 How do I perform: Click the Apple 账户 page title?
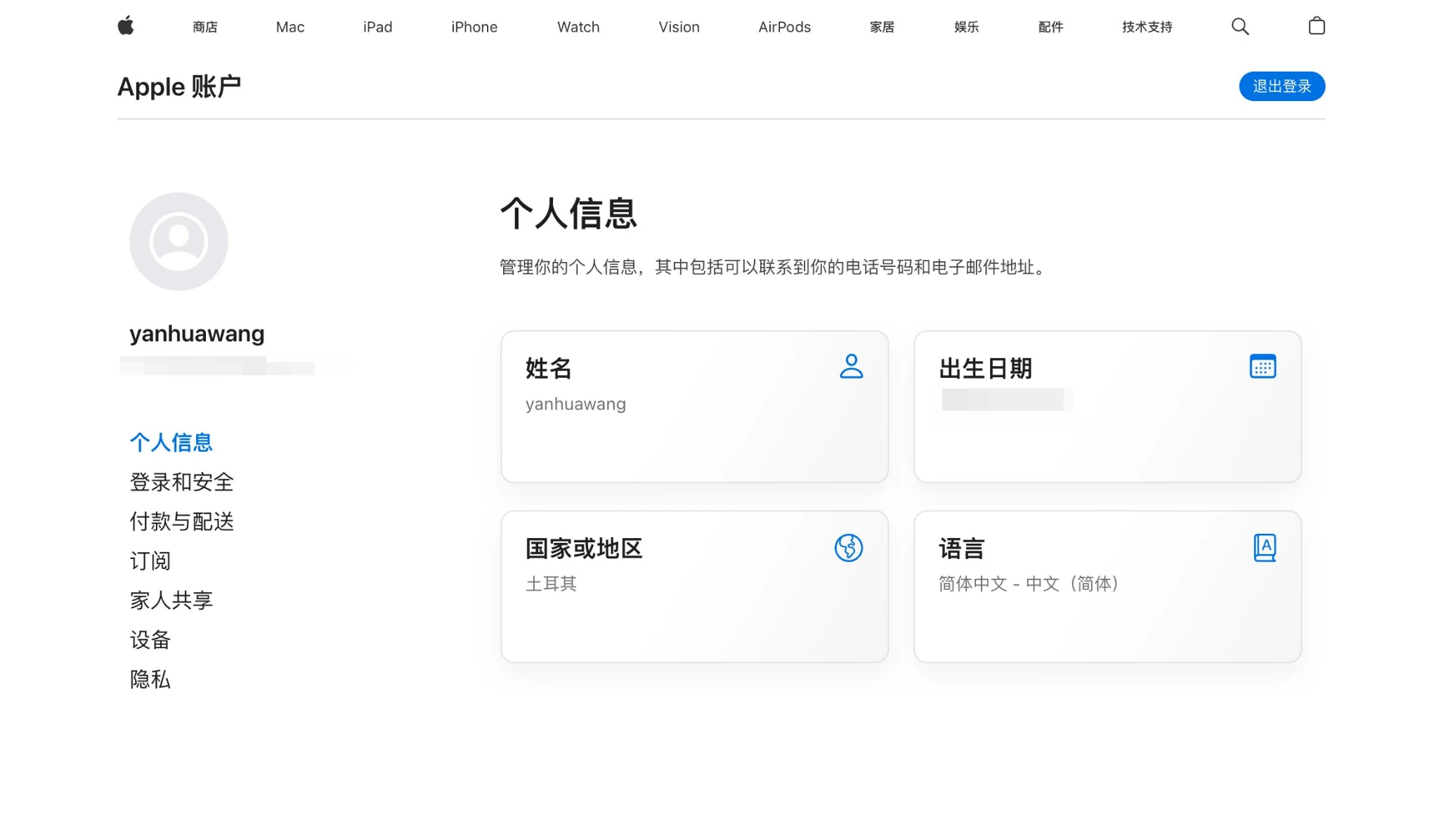[x=179, y=86]
